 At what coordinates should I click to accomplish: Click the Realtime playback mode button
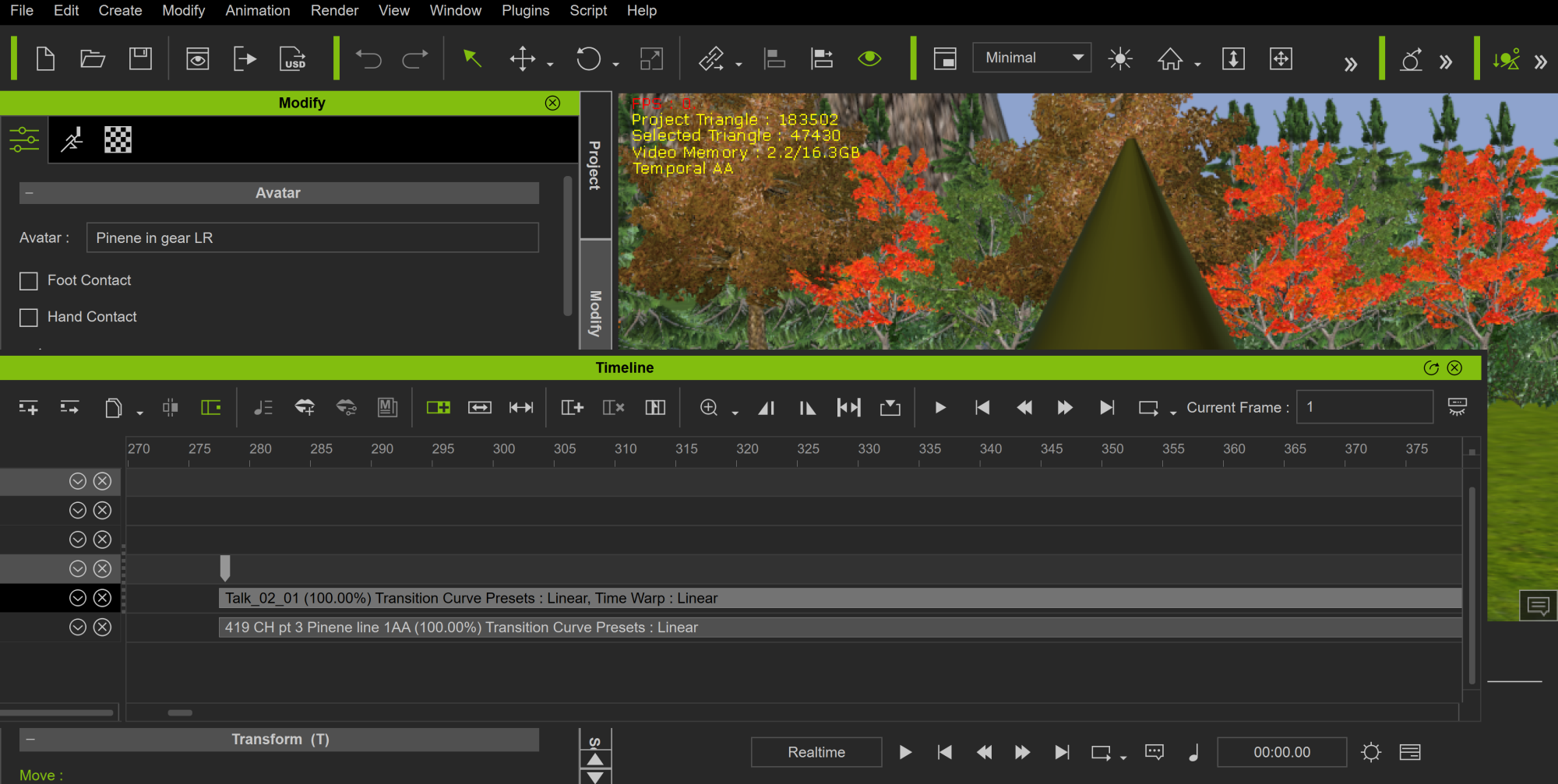point(816,752)
